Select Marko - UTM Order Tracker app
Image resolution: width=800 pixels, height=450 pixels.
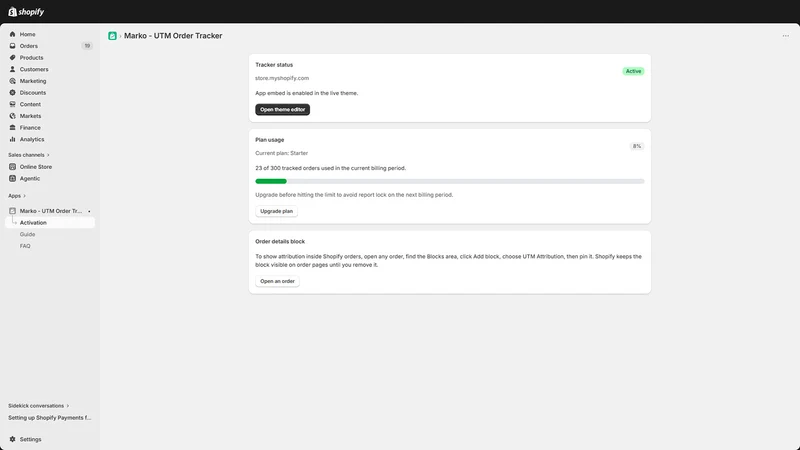(50, 211)
